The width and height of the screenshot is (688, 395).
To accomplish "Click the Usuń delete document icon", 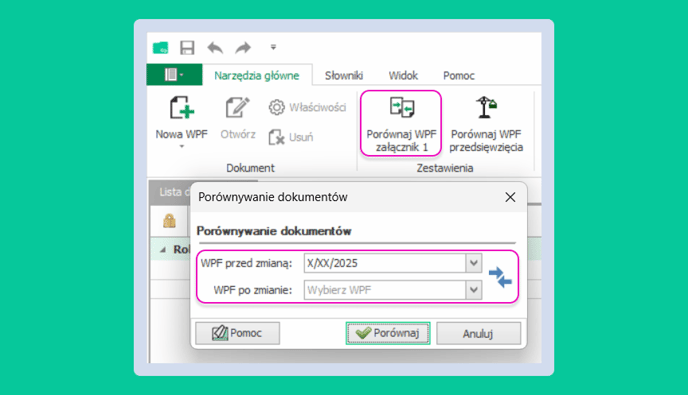I will click(x=276, y=137).
